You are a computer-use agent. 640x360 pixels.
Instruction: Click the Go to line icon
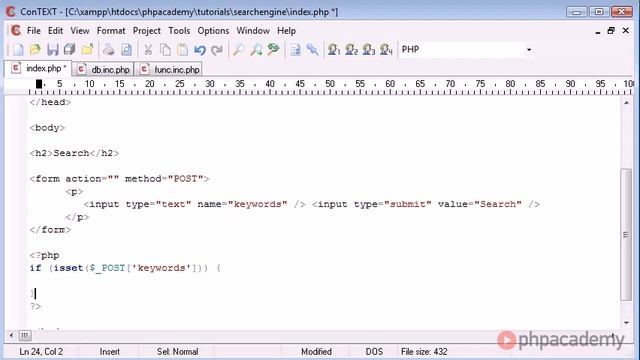tap(295, 50)
